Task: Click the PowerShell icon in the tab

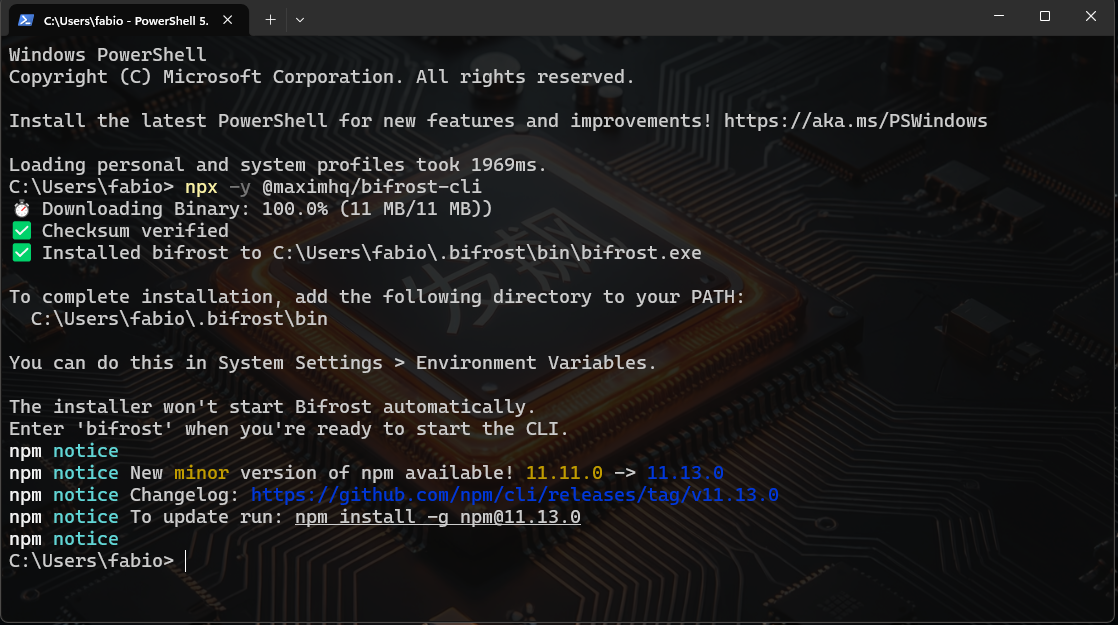Action: 26,20
